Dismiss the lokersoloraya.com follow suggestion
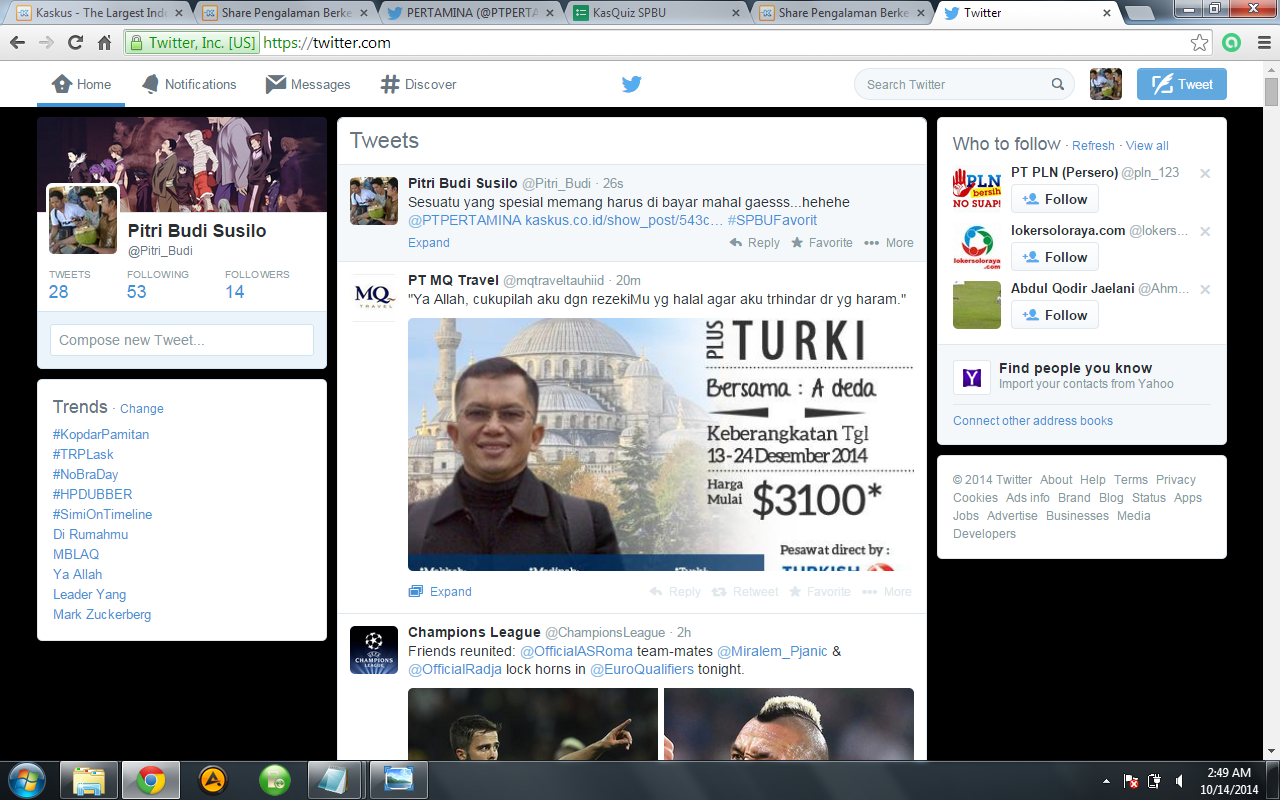 click(1205, 231)
